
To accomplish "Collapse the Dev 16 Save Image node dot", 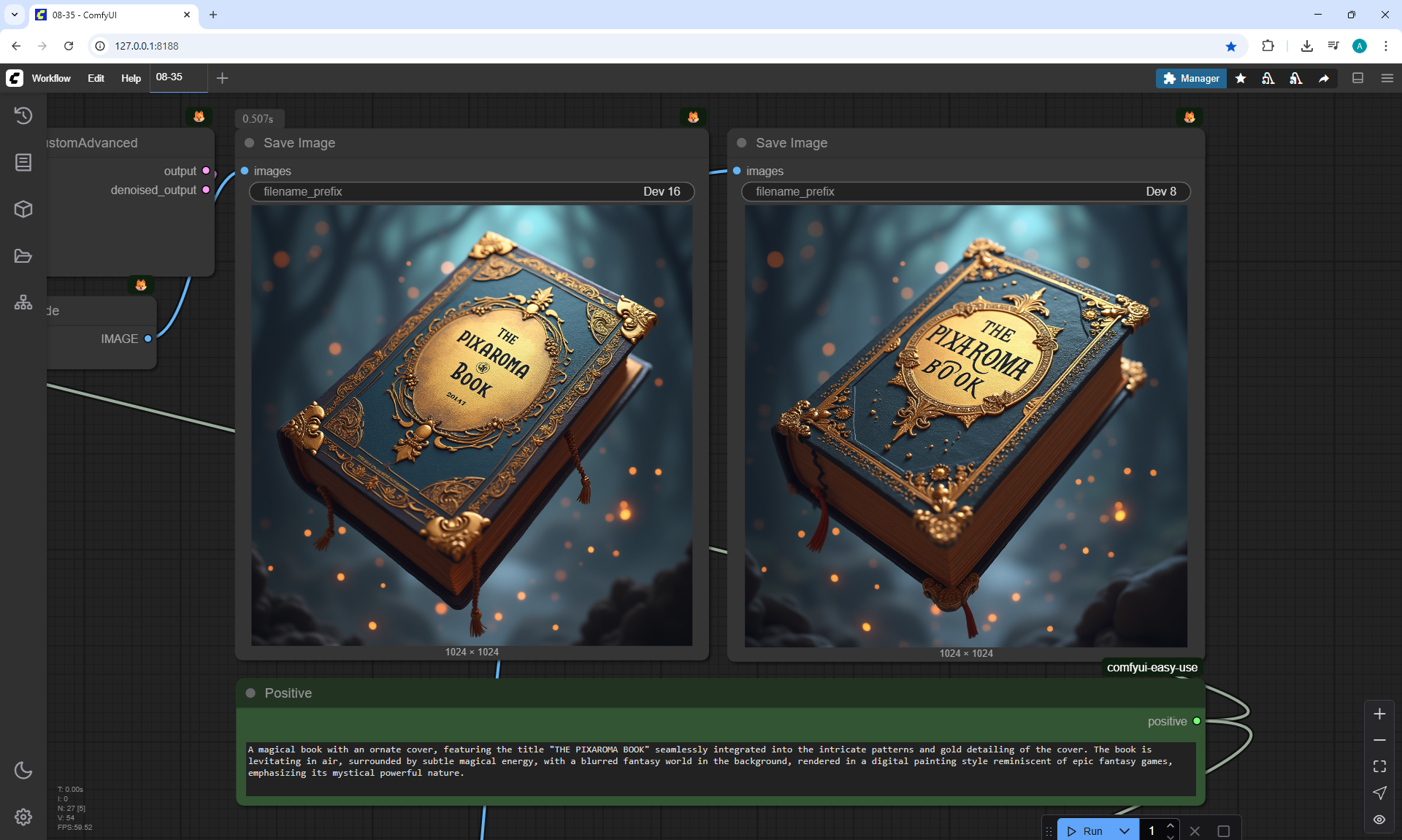I will tap(250, 143).
